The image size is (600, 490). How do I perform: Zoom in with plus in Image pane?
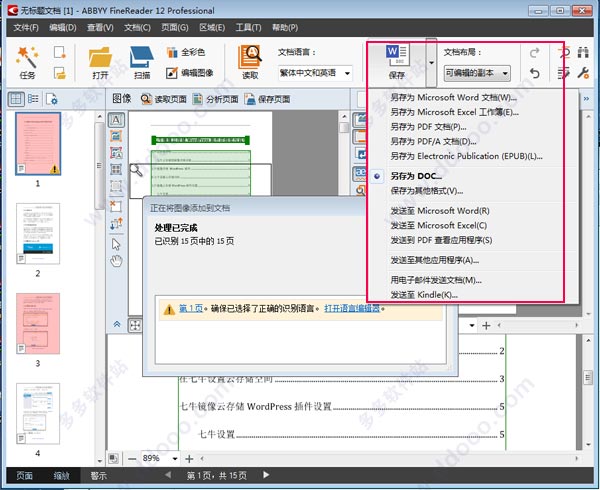click(x=189, y=459)
